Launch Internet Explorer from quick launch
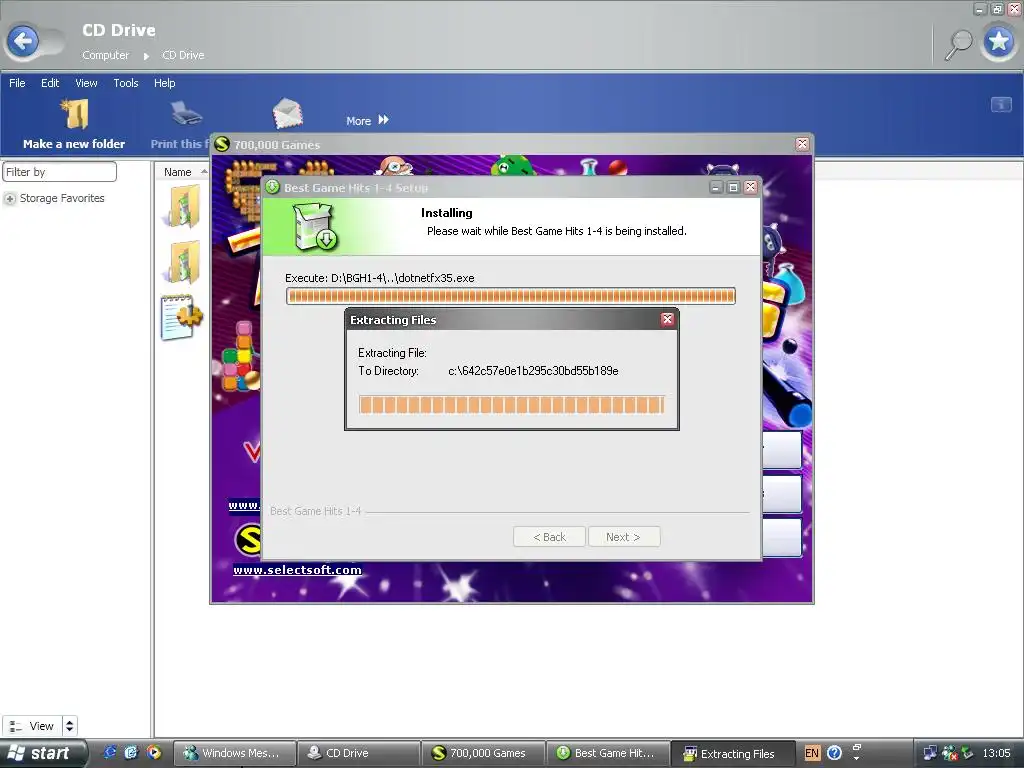Viewport: 1024px width, 768px height. pos(110,752)
